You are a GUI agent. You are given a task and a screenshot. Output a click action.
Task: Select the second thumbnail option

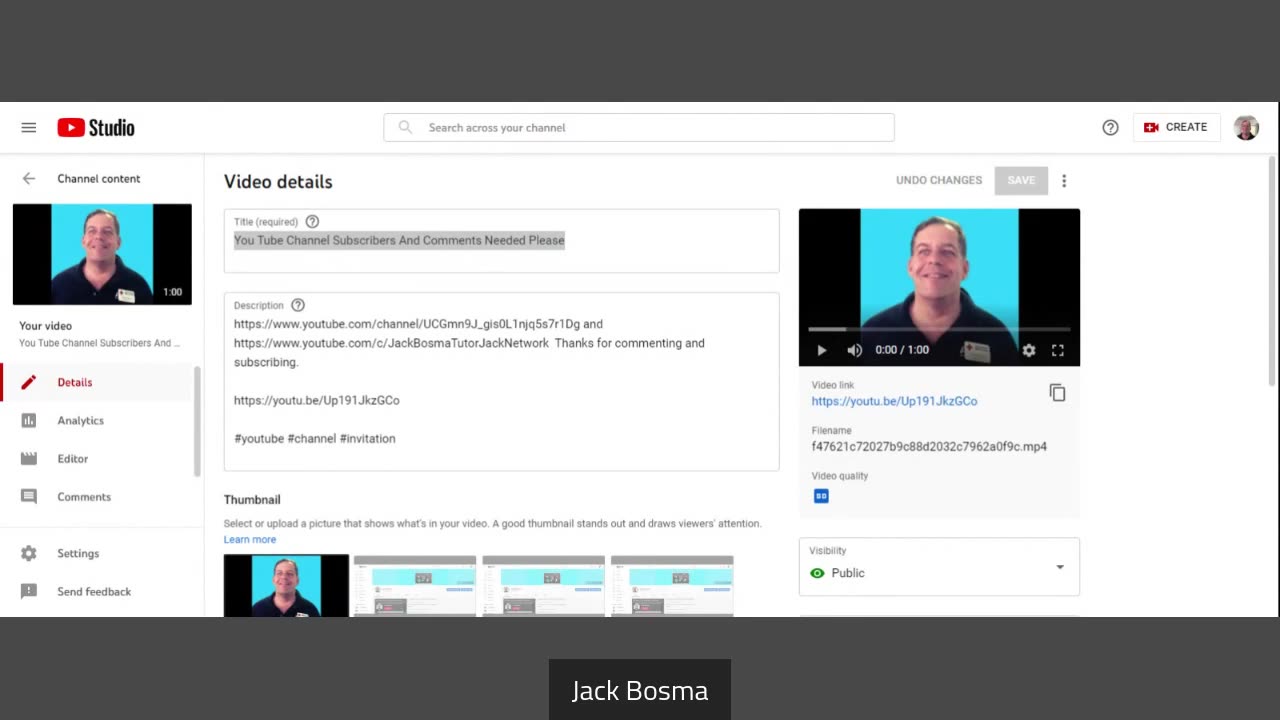[415, 586]
